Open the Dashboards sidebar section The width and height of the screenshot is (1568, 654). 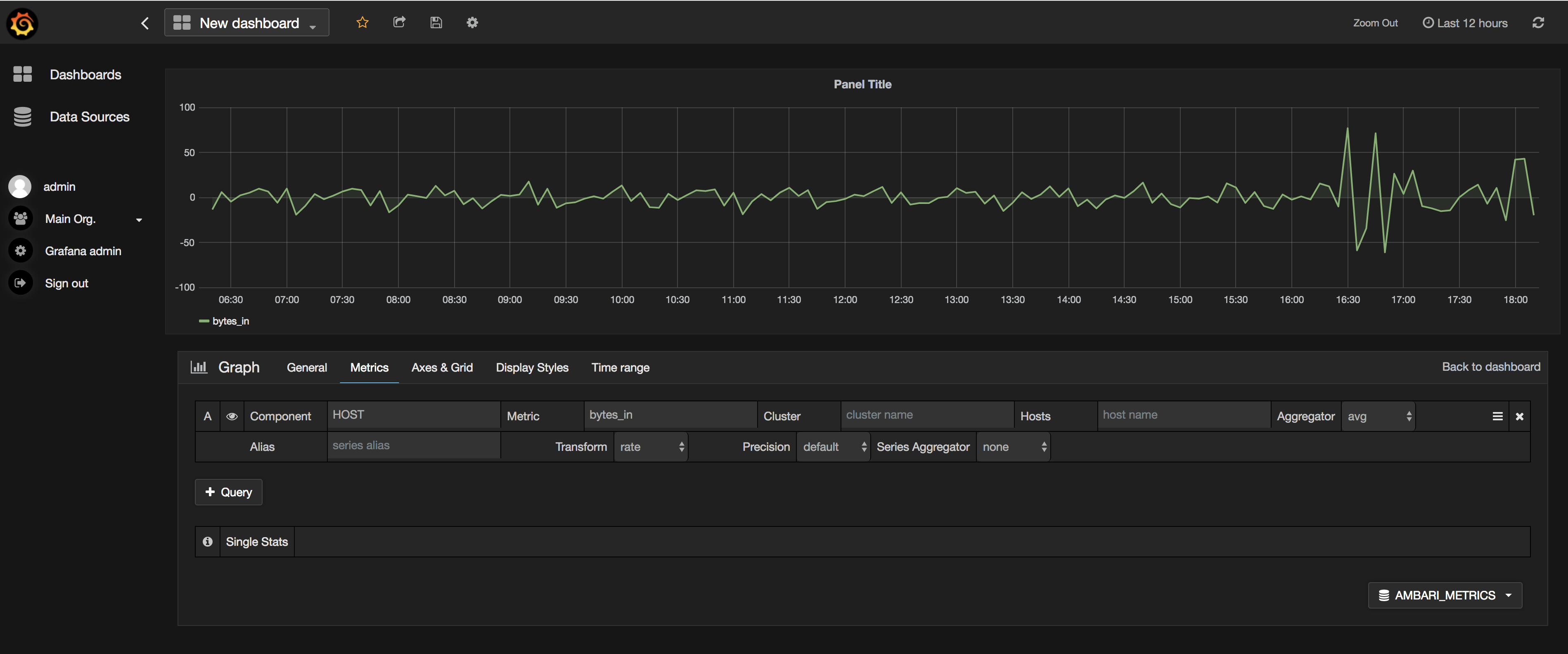point(85,74)
